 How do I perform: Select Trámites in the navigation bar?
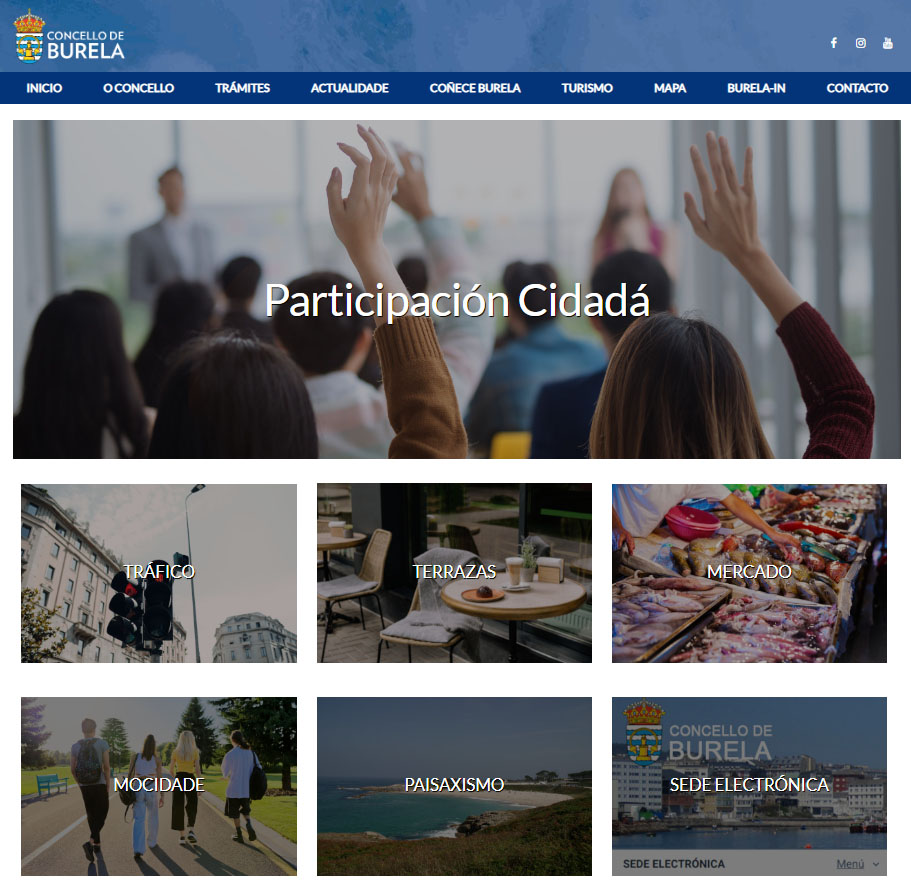coord(242,88)
